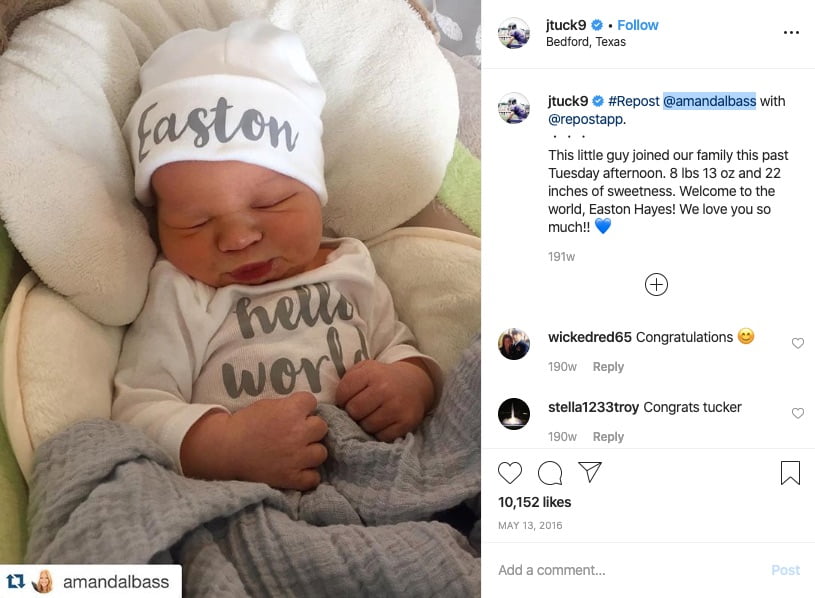
Task: Follow the jtuck9 account
Action: (638, 25)
